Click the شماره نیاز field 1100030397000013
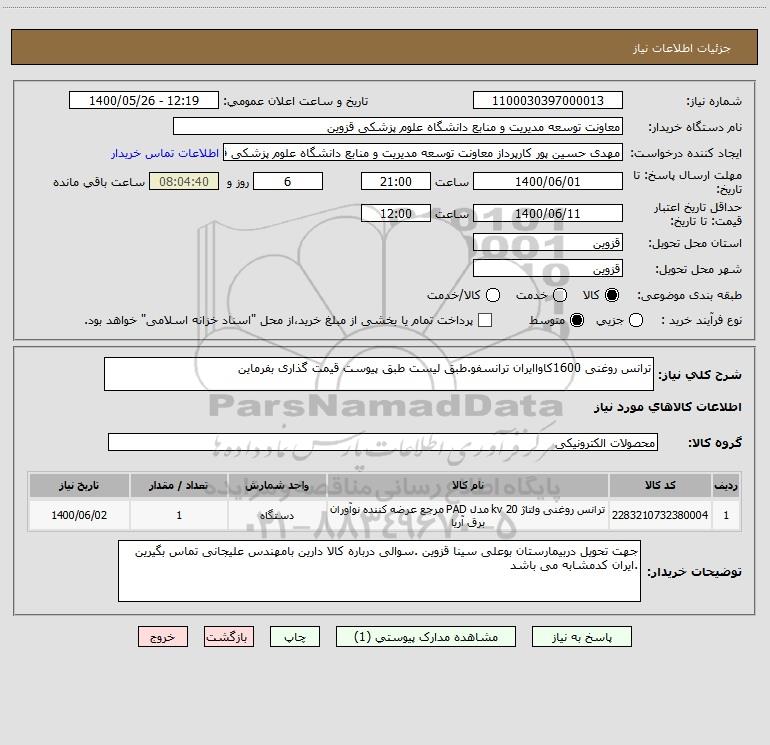 click(x=548, y=100)
